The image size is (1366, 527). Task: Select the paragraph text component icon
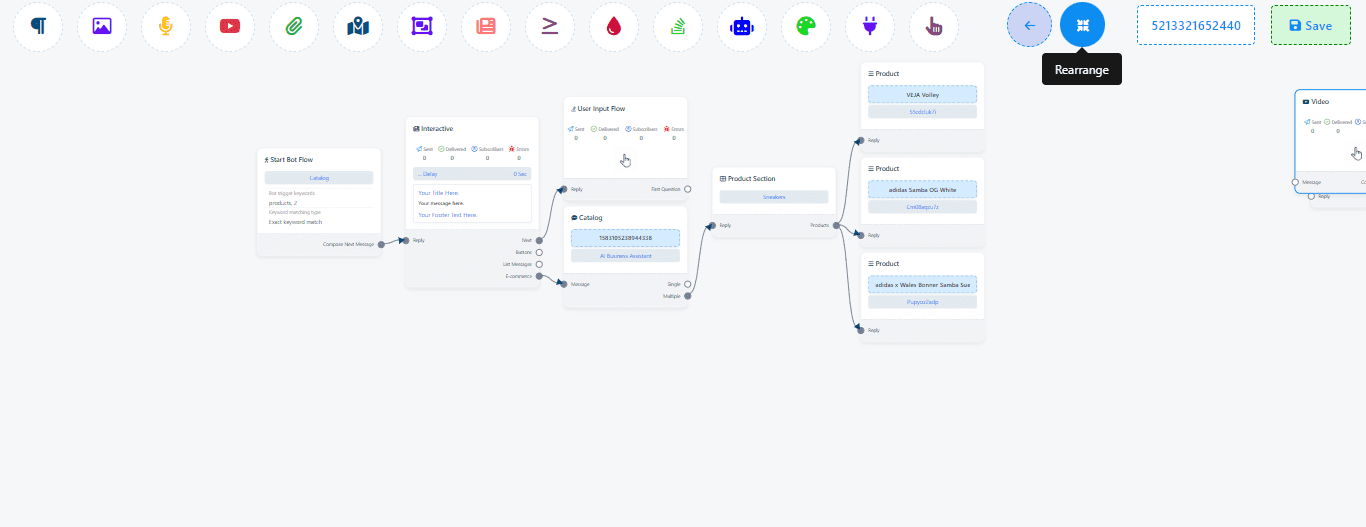38,26
